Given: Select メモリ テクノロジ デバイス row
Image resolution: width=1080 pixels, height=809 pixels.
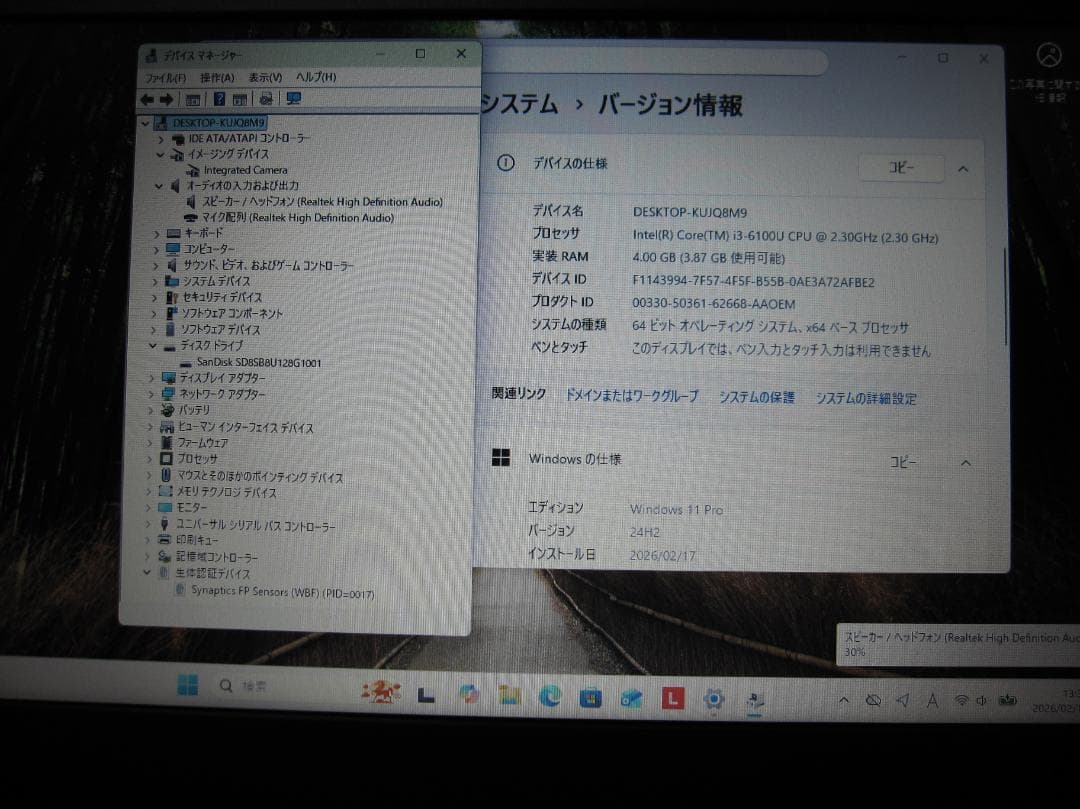Looking at the screenshot, I should tap(226, 492).
